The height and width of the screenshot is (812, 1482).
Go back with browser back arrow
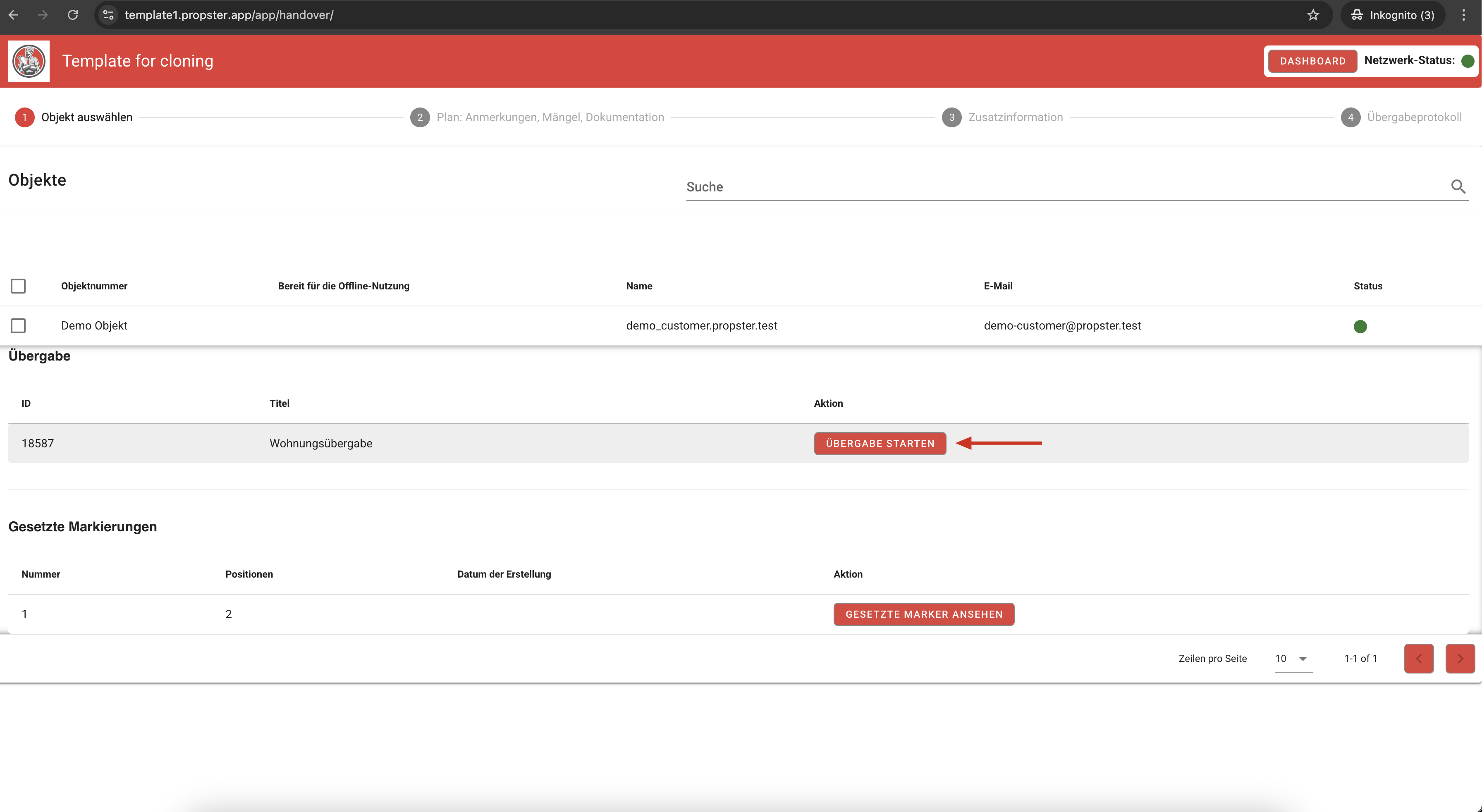click(14, 15)
